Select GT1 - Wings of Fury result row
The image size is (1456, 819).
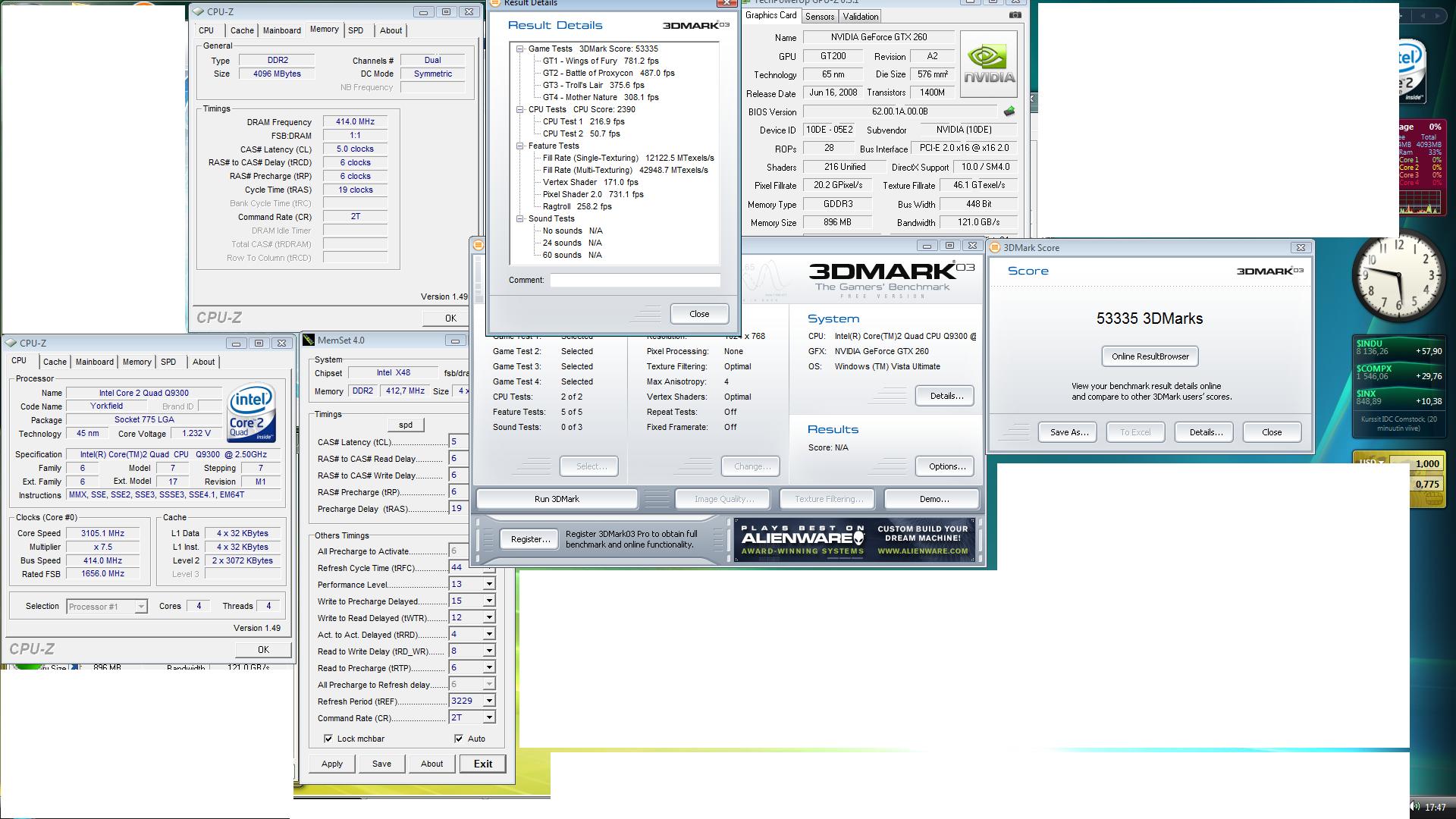[601, 61]
